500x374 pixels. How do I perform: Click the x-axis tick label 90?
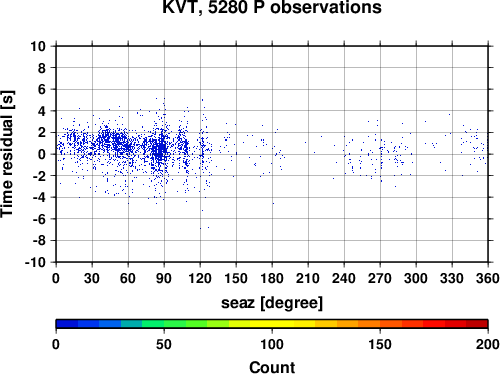click(164, 278)
